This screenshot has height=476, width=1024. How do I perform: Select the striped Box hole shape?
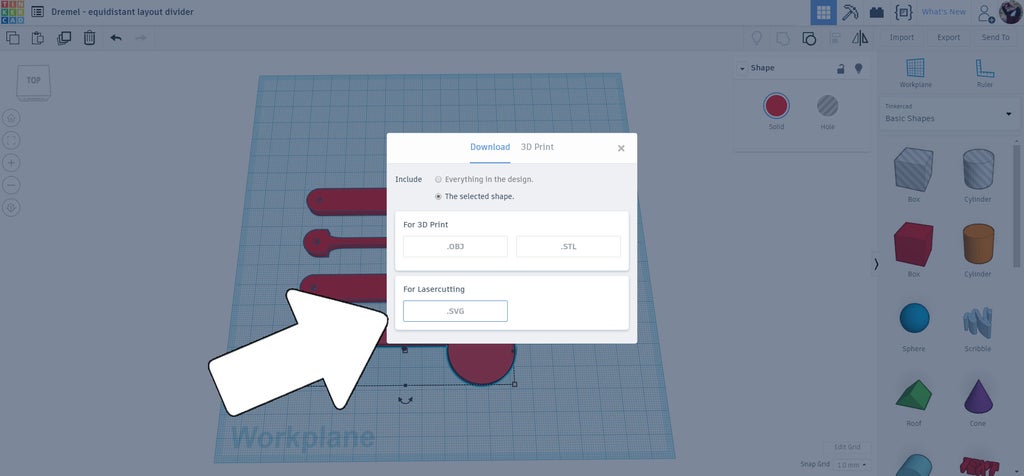913,169
